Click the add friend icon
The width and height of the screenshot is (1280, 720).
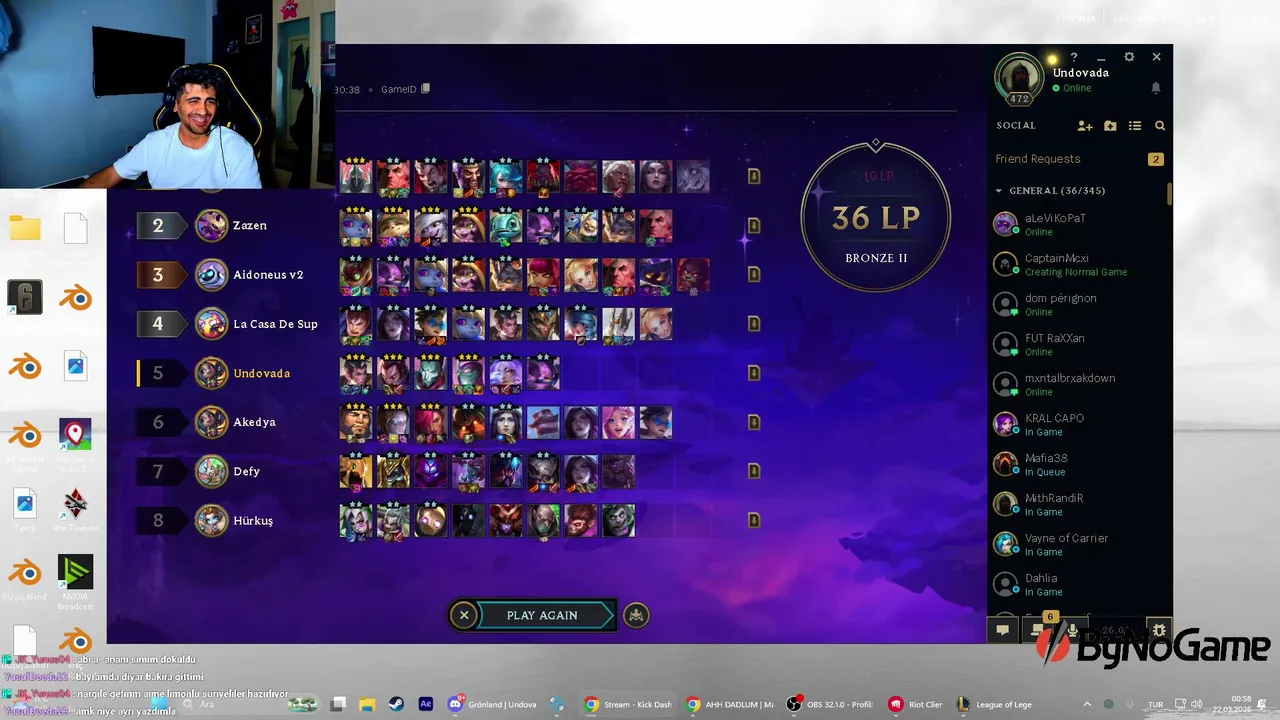click(1085, 126)
